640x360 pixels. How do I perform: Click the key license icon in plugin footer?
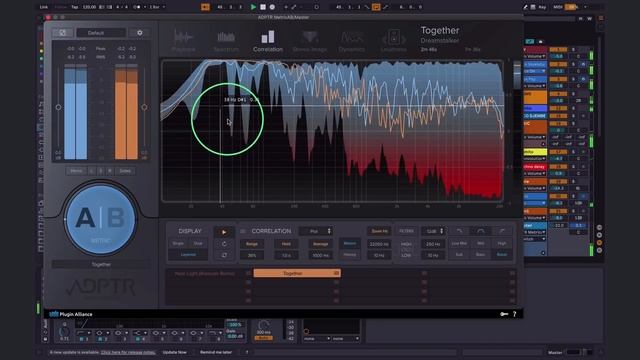click(x=504, y=314)
